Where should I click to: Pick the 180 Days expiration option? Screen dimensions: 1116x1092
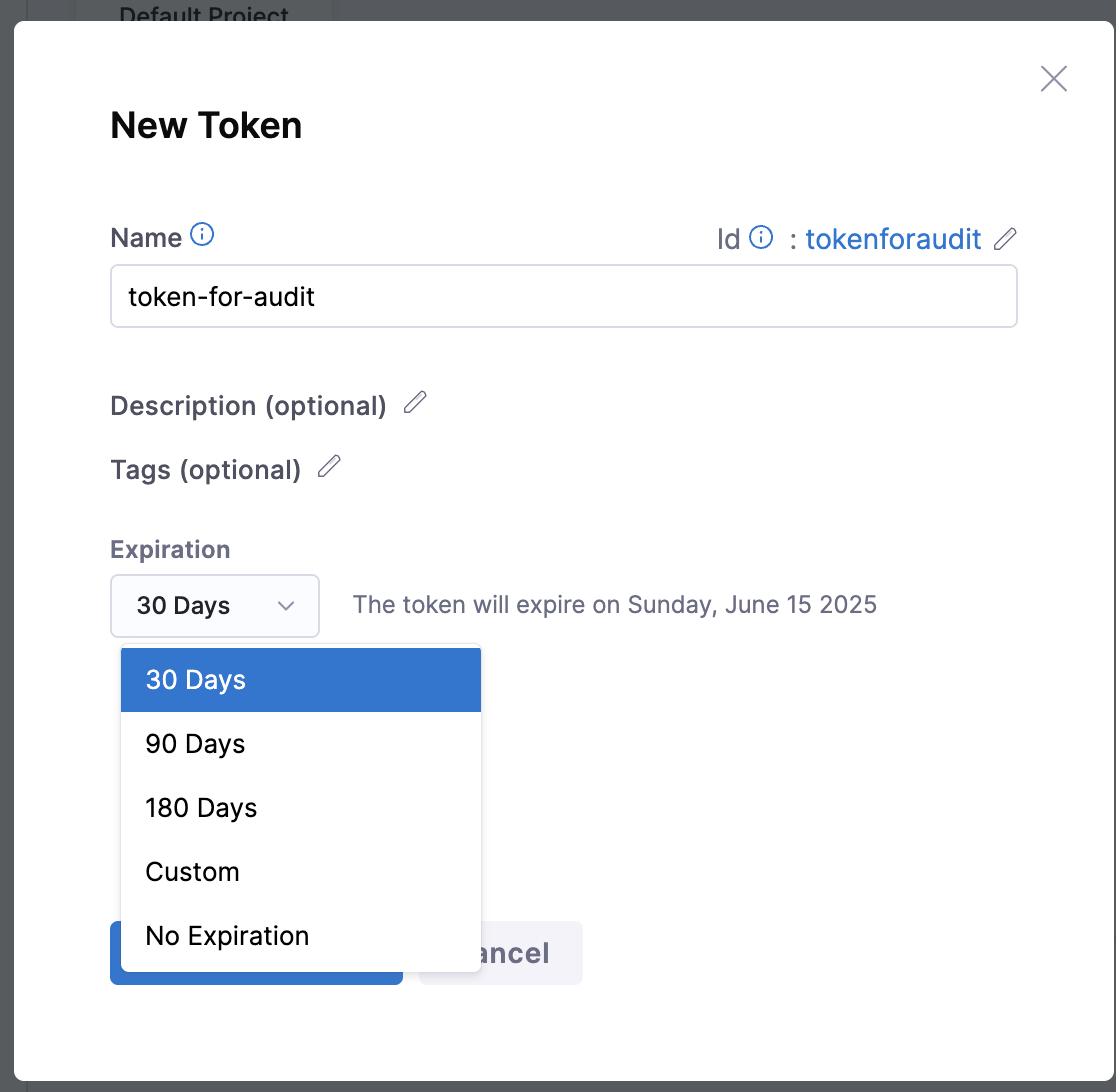[x=300, y=808]
